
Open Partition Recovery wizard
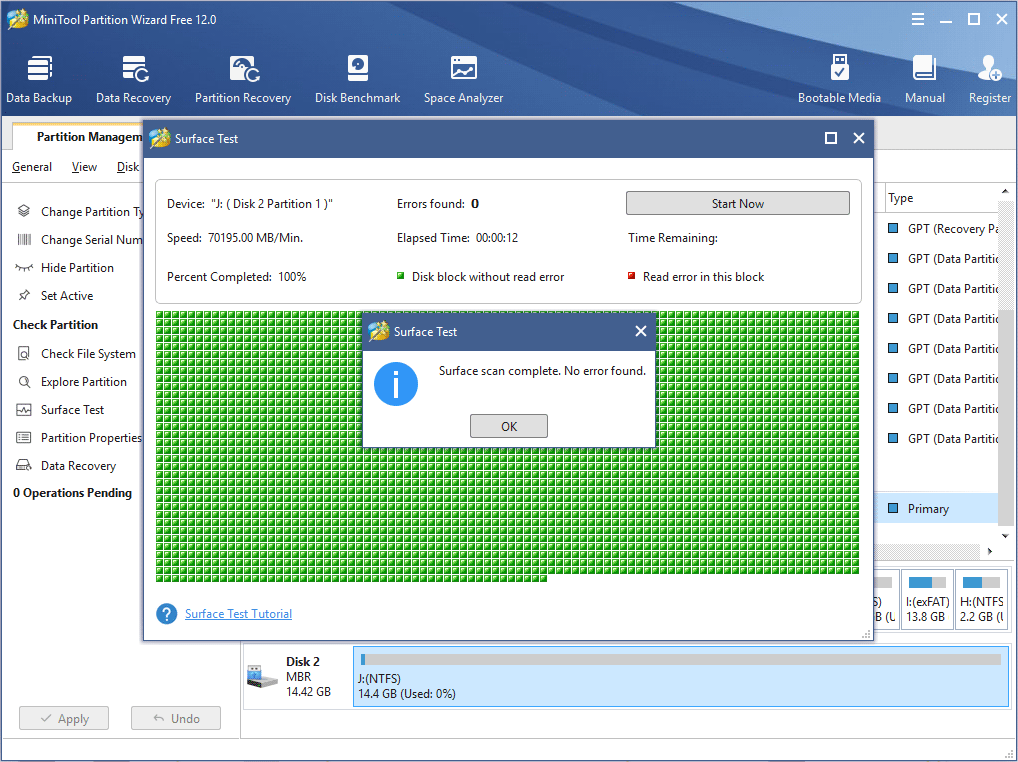tap(243, 79)
